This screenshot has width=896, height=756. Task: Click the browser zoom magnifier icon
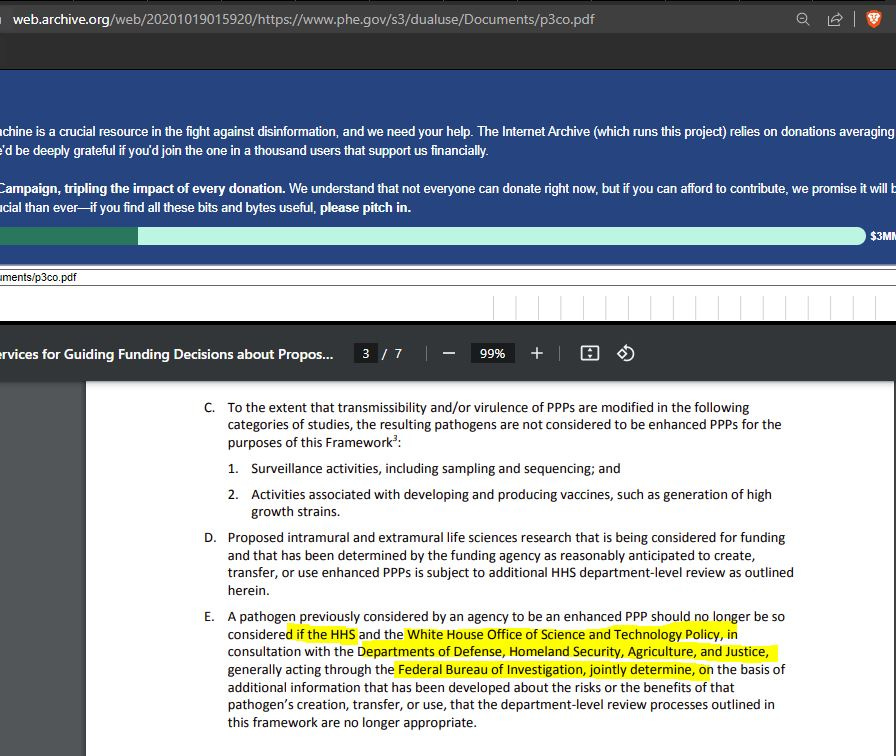click(802, 19)
